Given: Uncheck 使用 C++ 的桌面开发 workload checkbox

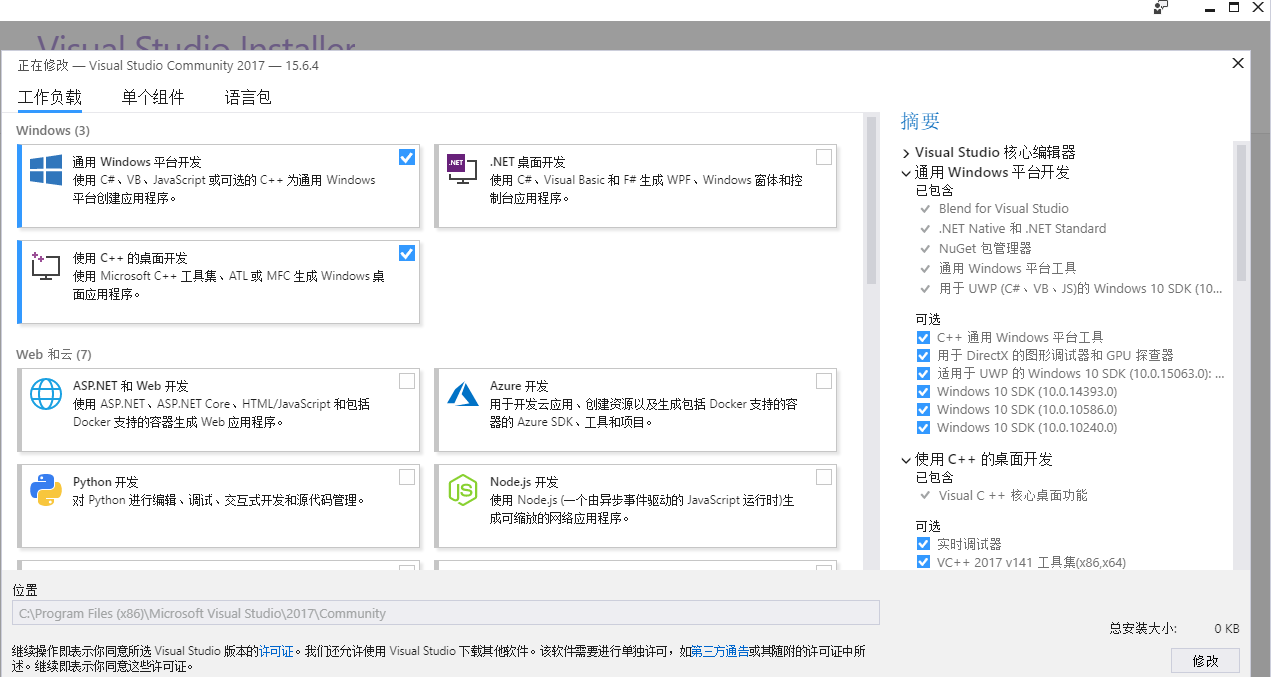Looking at the screenshot, I should (x=407, y=253).
